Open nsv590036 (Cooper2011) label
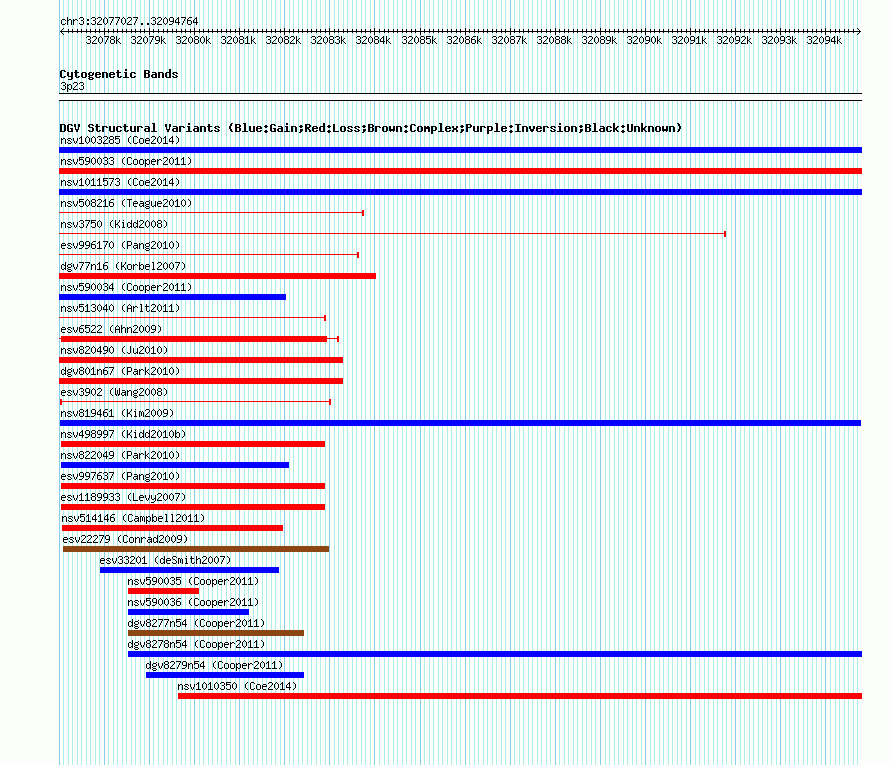This screenshot has height=765, width=890. (x=193, y=602)
